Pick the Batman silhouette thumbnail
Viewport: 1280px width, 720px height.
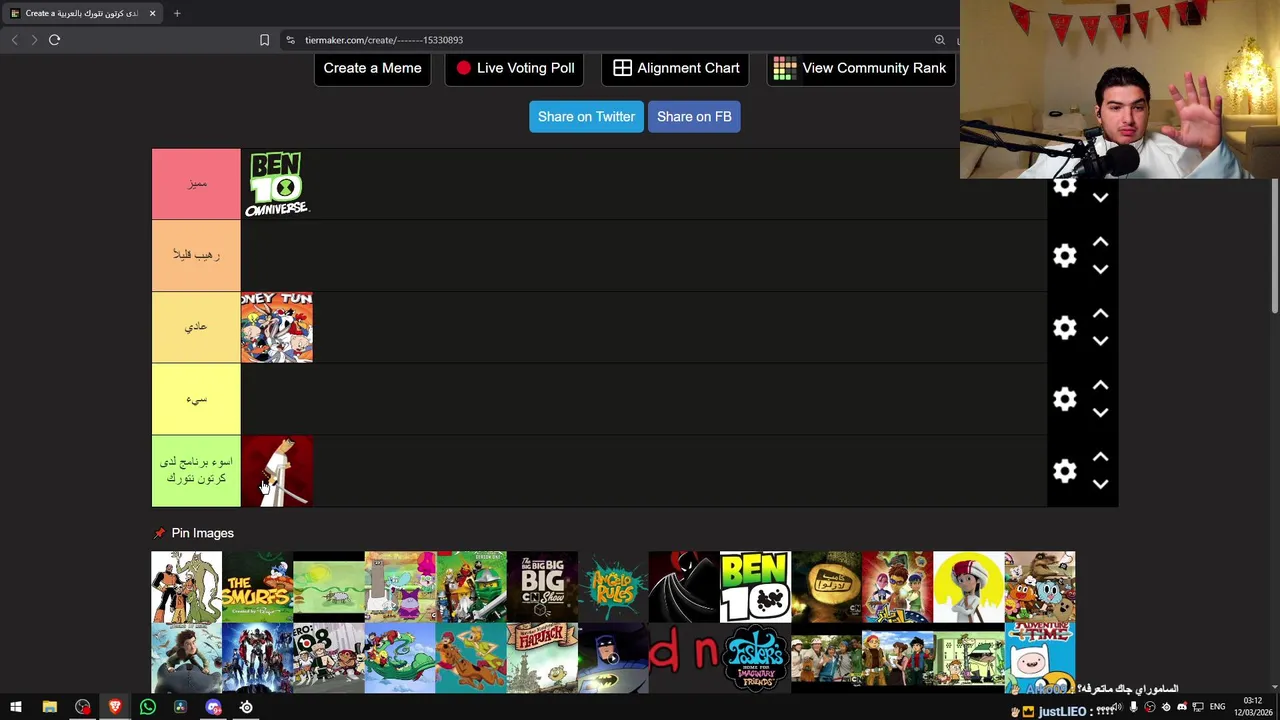click(x=684, y=587)
